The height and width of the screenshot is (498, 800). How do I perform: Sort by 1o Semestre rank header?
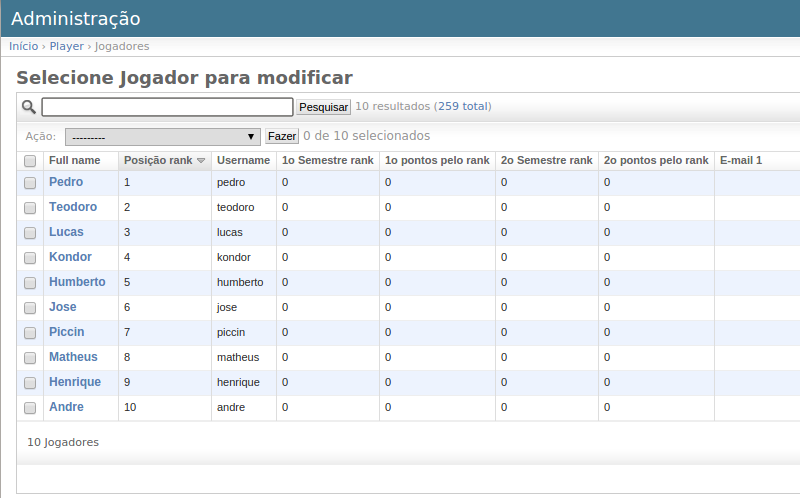pos(327,160)
